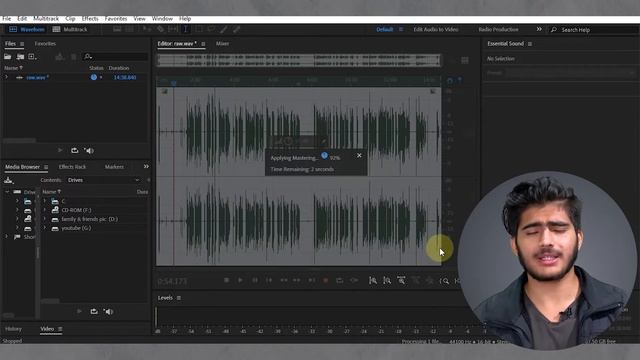640x360 pixels.
Task: Open the Video panel menu
Action: (x=60, y=329)
